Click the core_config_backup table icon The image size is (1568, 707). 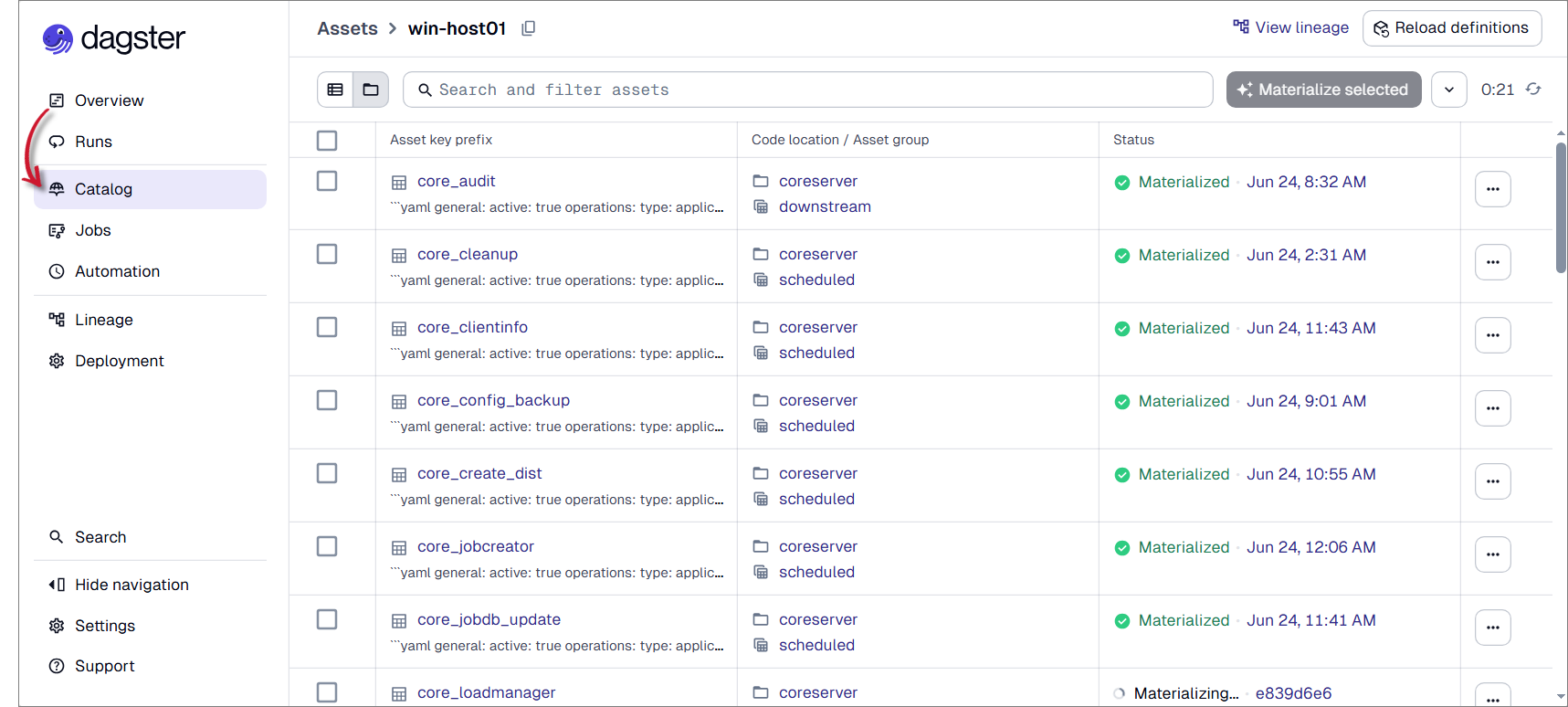pos(399,401)
